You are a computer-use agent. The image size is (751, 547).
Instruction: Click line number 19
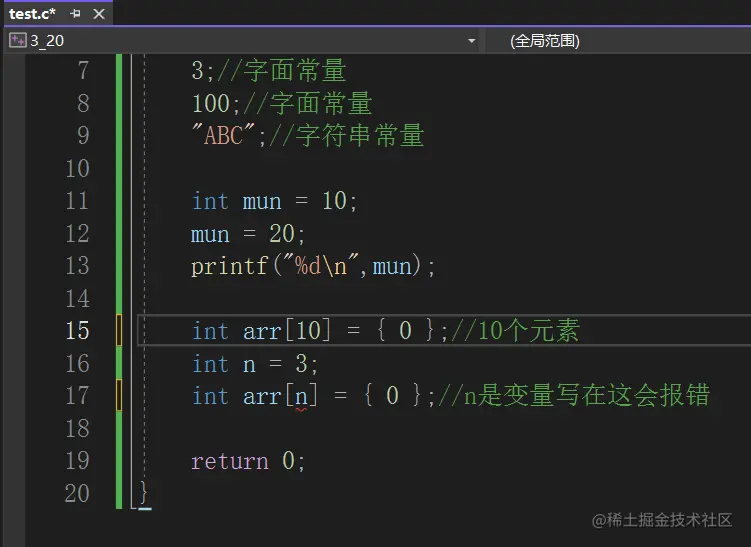tap(77, 461)
